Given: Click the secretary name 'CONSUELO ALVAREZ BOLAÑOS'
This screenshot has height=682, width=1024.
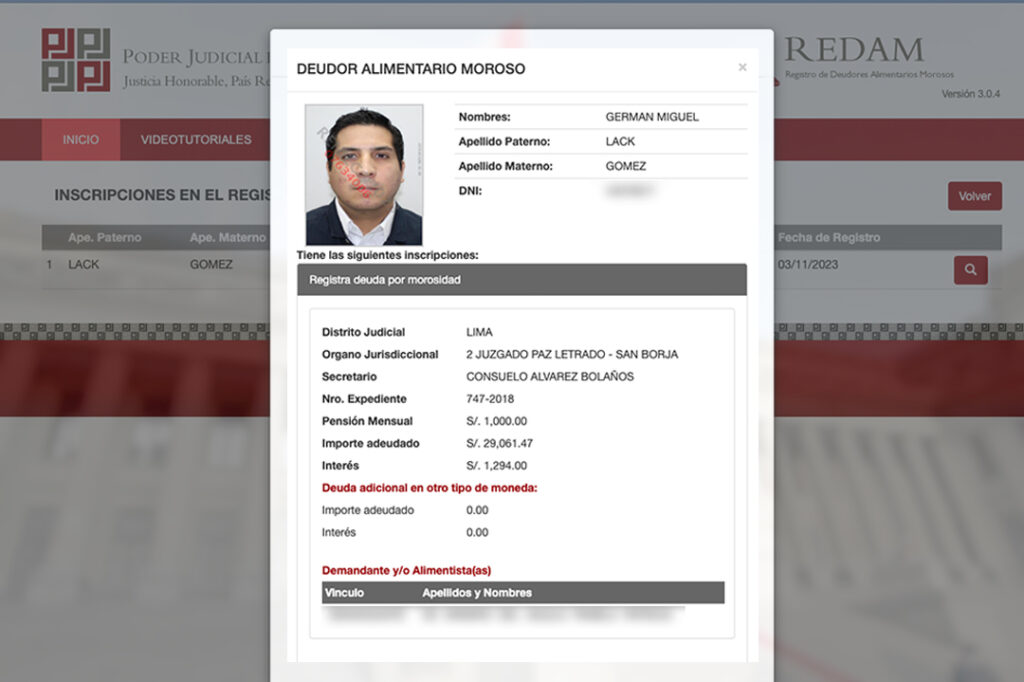Looking at the screenshot, I should pos(550,377).
